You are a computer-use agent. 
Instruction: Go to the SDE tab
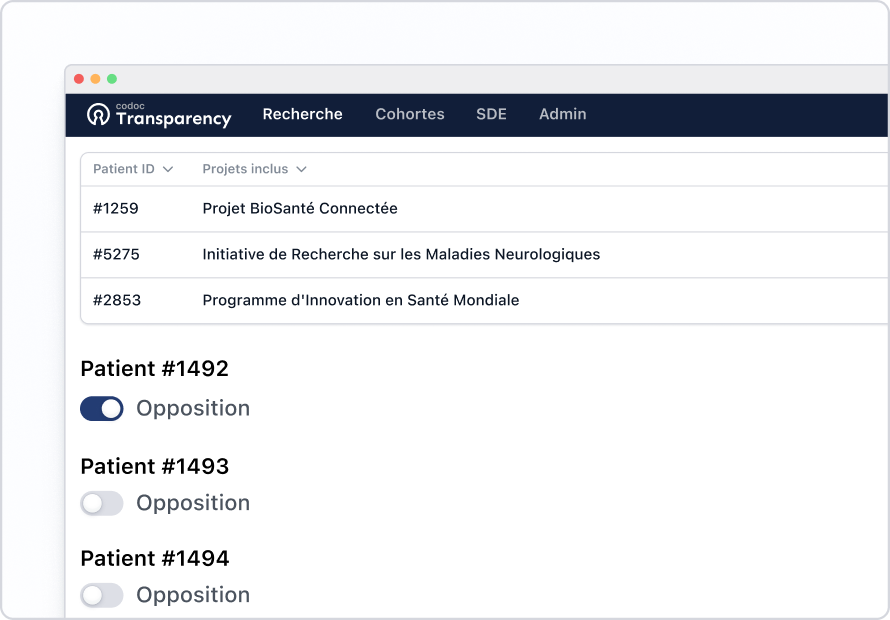(491, 114)
